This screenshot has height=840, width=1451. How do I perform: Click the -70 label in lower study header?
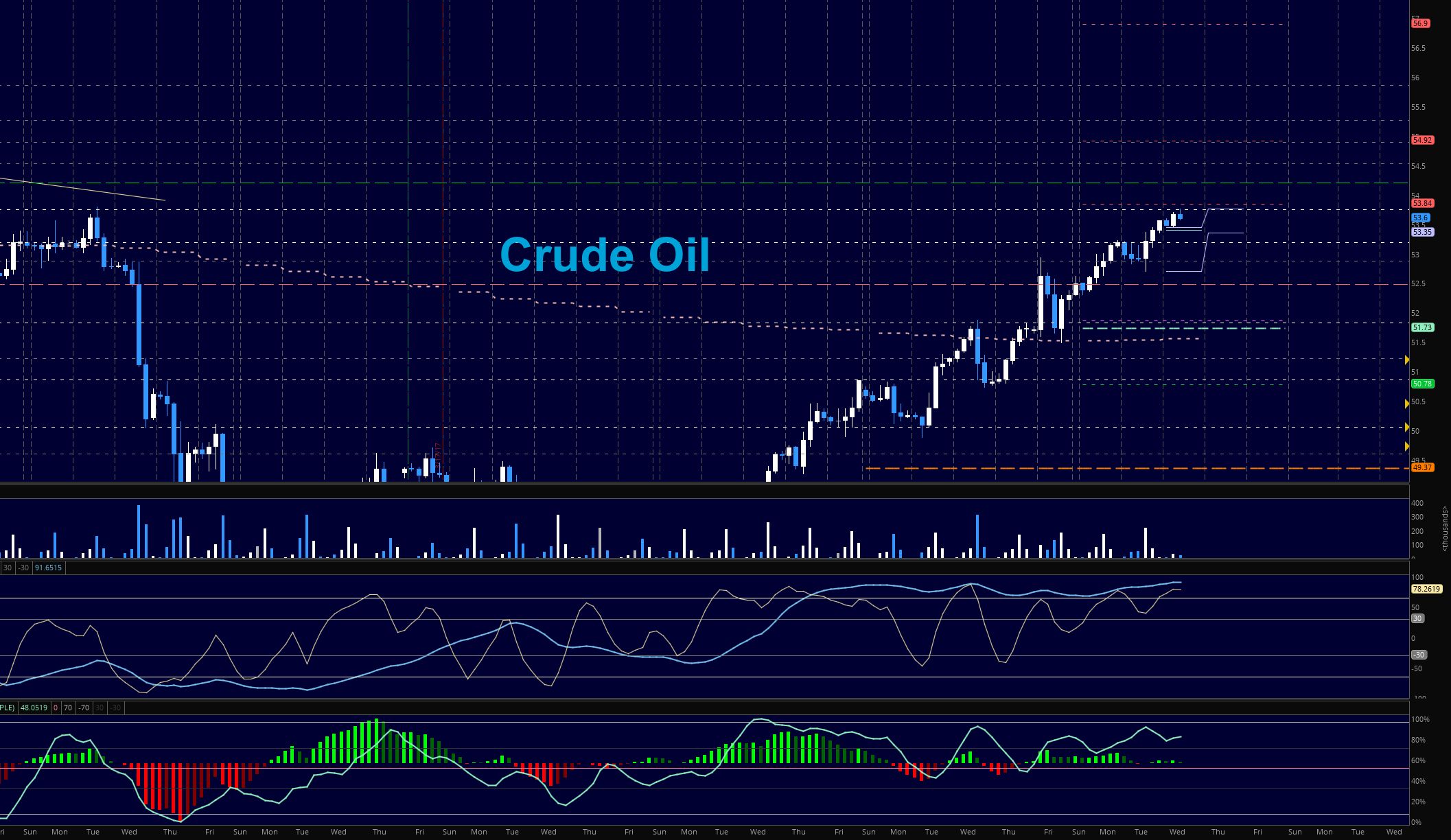(83, 708)
